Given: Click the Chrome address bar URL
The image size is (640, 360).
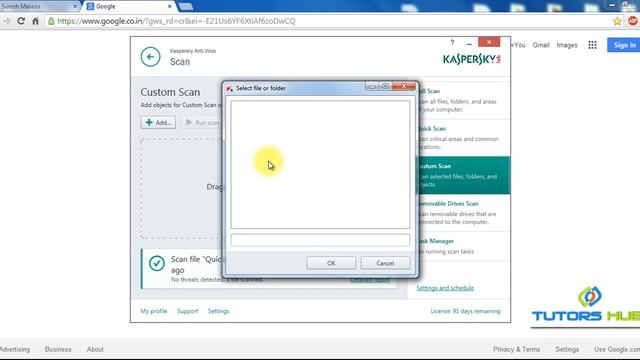Looking at the screenshot, I should (x=176, y=21).
